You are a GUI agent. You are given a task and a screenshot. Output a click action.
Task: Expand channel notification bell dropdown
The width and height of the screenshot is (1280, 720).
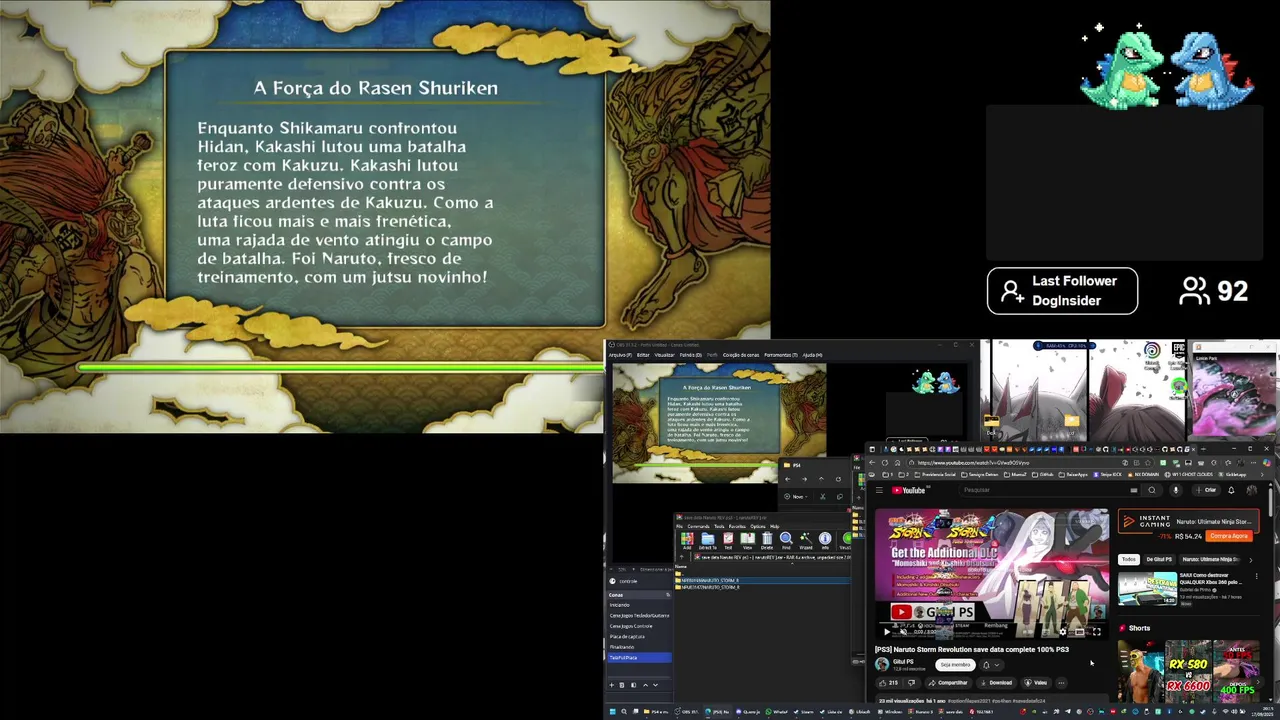click(x=991, y=665)
